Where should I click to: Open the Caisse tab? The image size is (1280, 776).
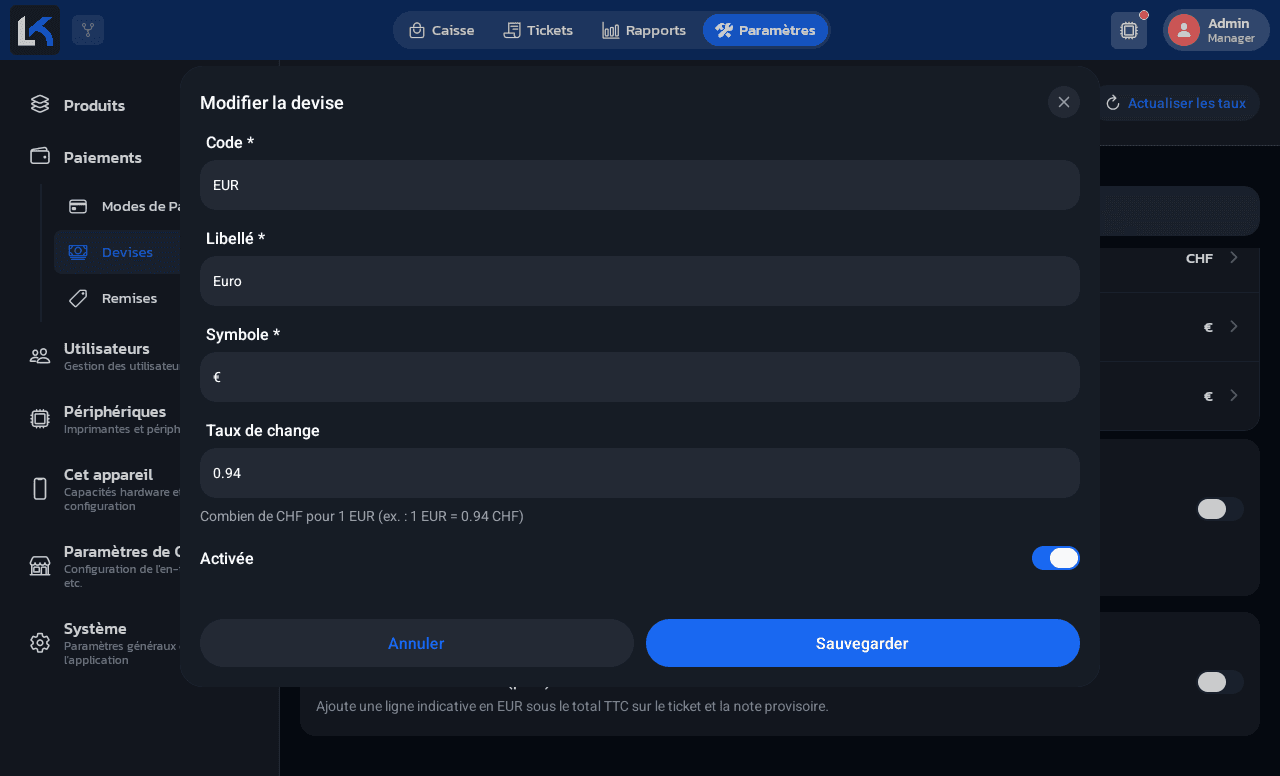442,30
